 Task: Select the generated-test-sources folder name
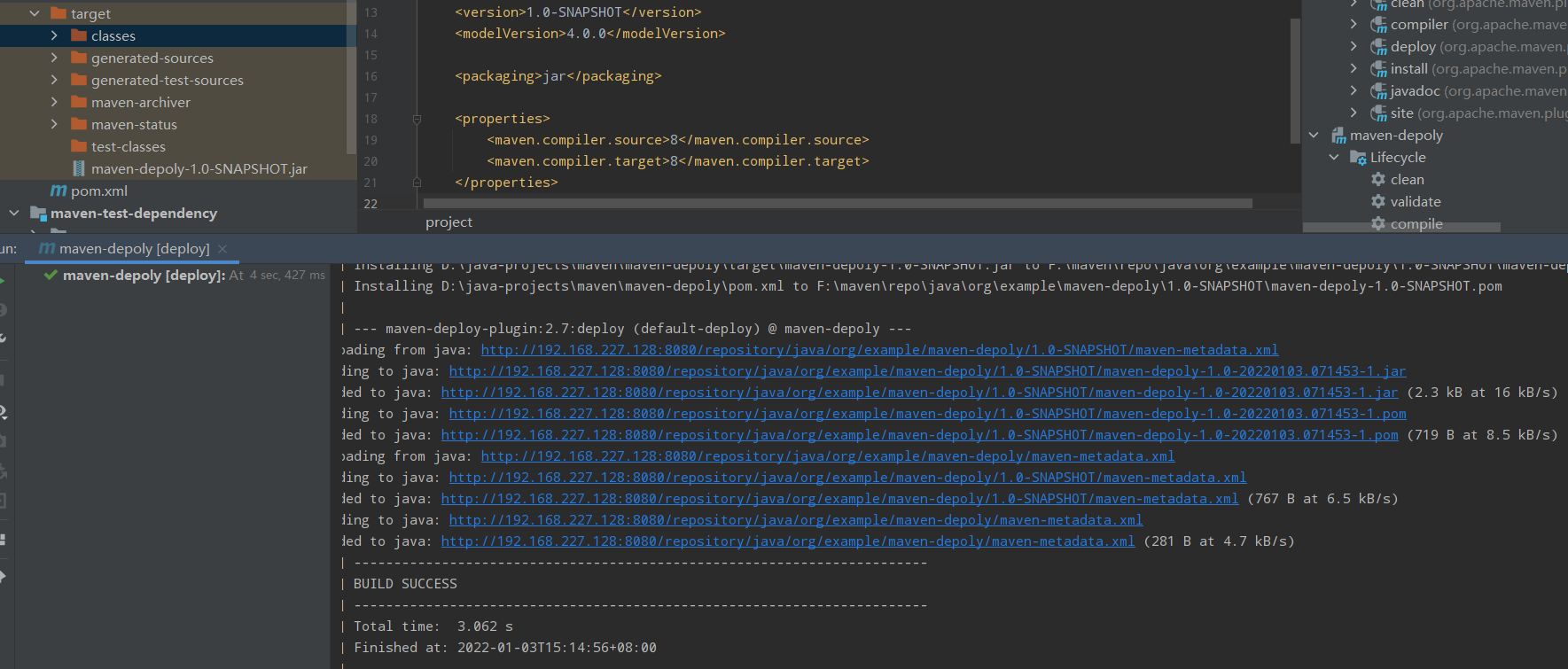pos(168,80)
